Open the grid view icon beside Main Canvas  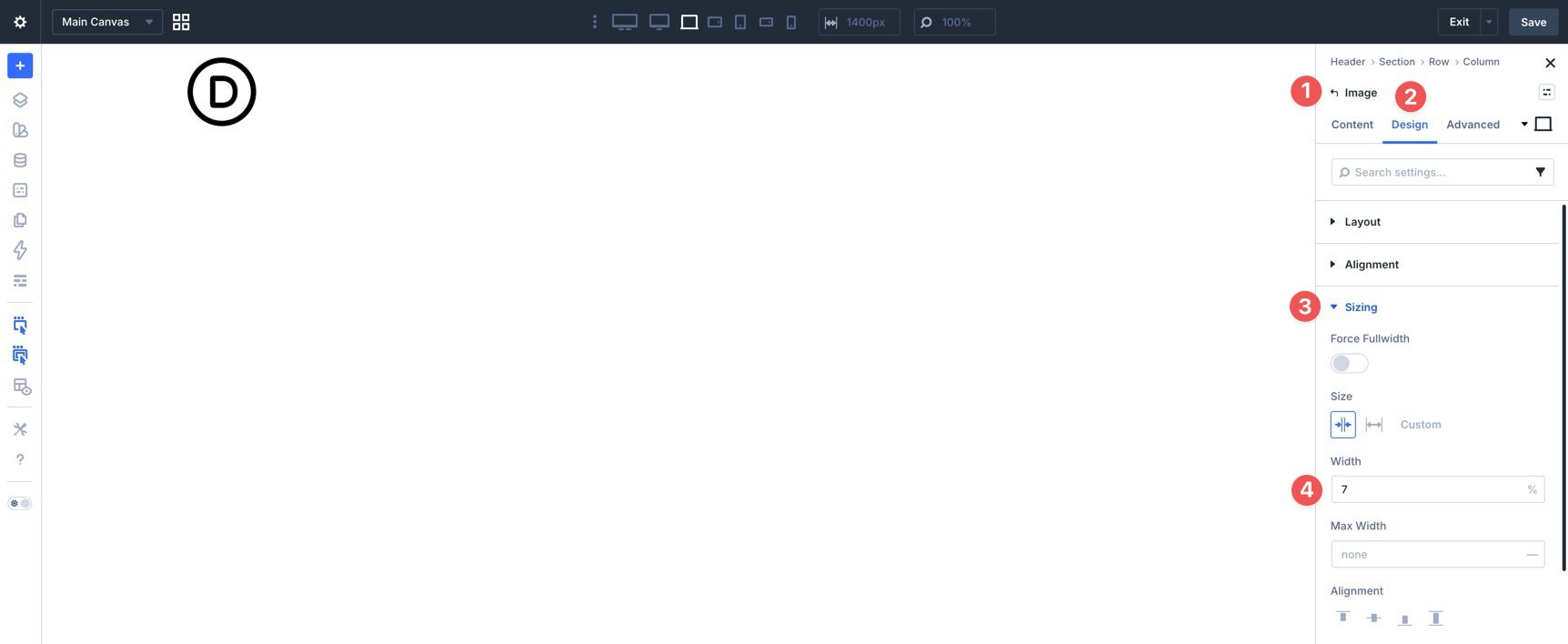[181, 22]
